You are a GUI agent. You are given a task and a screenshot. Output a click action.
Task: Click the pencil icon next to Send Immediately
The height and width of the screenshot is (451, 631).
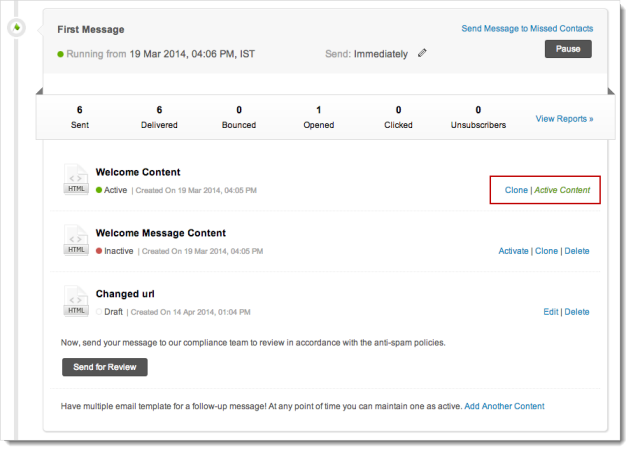point(422,53)
